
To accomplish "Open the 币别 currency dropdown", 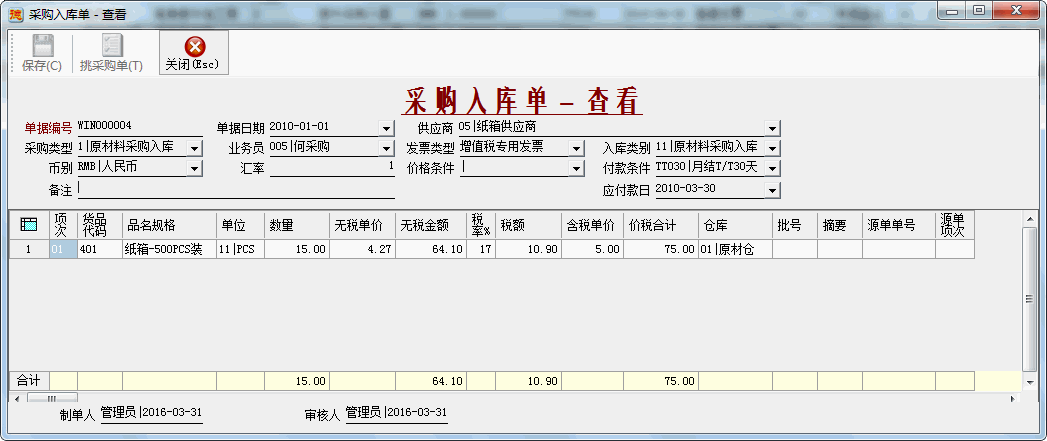I will pyautogui.click(x=194, y=168).
